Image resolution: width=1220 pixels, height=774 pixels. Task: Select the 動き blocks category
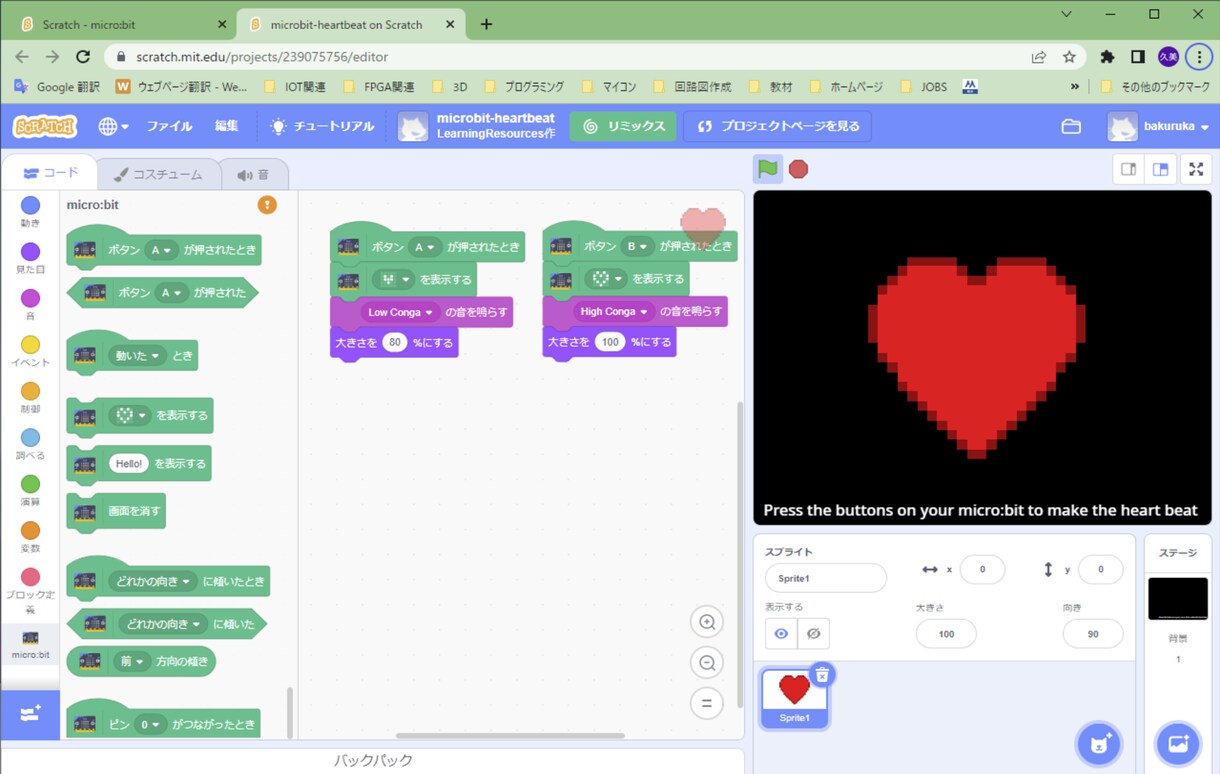coord(30,212)
